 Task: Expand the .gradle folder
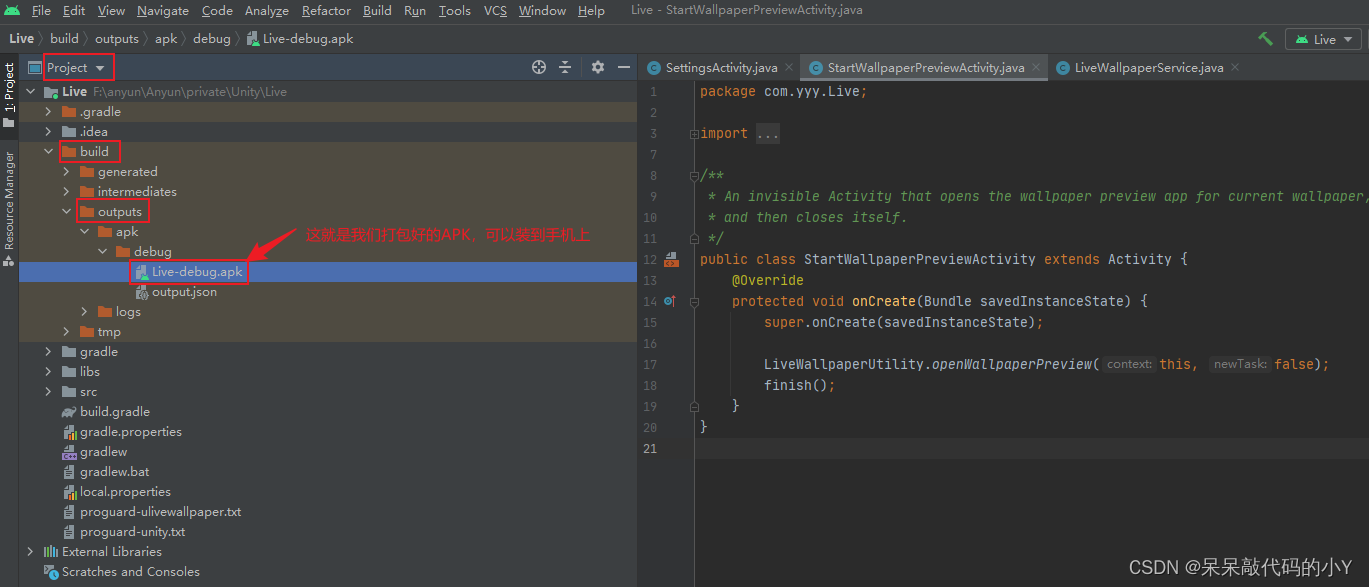(x=48, y=112)
